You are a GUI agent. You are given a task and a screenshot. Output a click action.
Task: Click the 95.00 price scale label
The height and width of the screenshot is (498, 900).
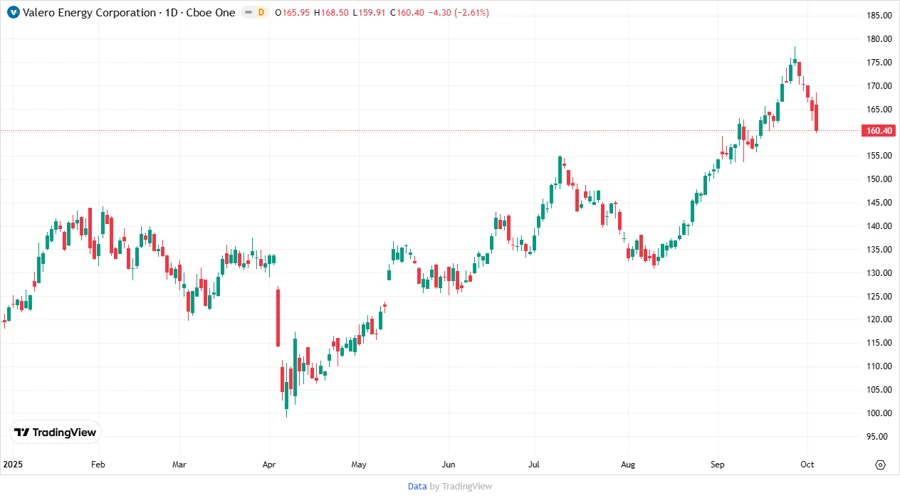click(x=879, y=436)
